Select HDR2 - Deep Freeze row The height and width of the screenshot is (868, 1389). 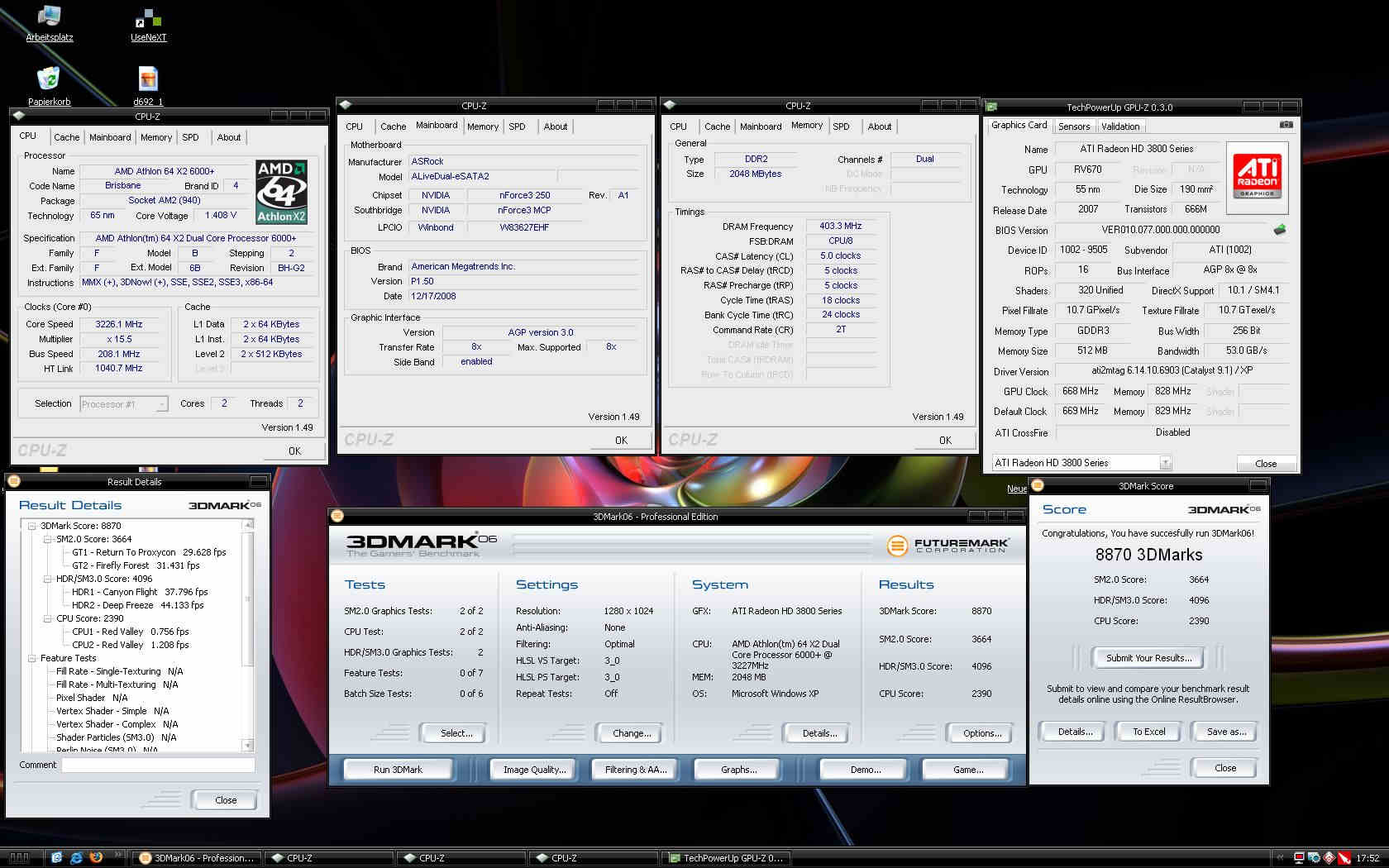pyautogui.click(x=137, y=605)
